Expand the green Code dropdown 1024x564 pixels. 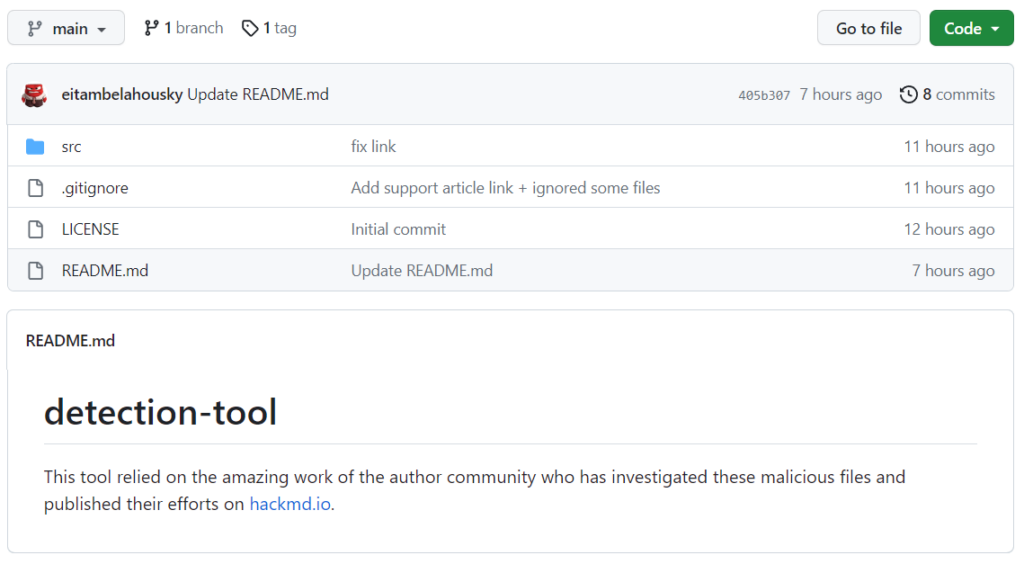971,28
